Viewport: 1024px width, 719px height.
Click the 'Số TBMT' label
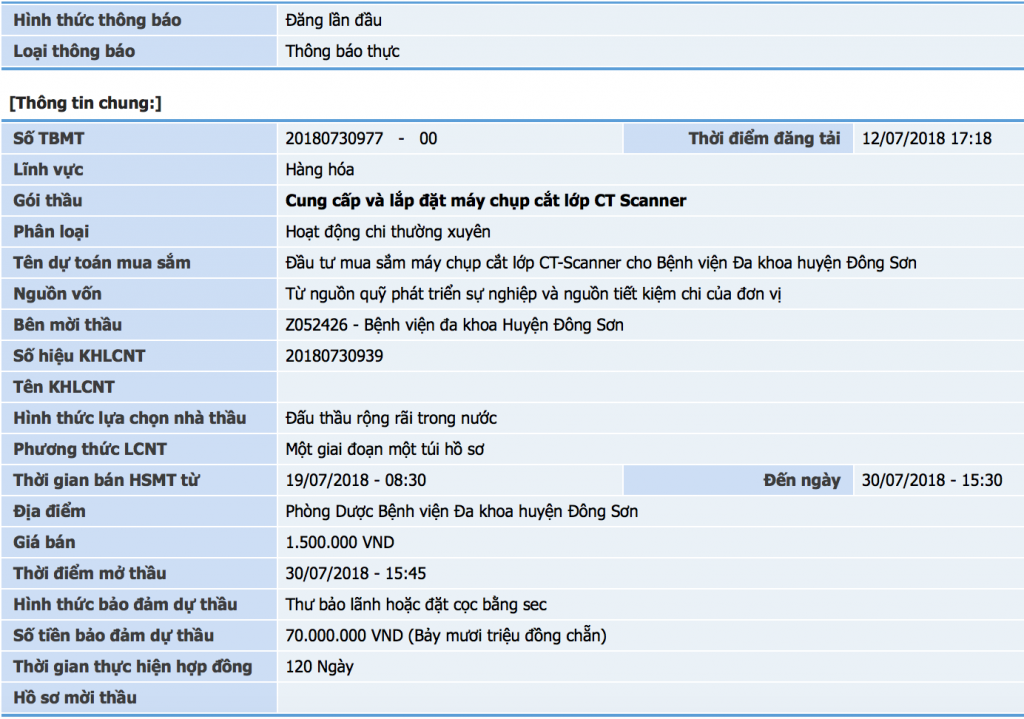click(x=48, y=138)
